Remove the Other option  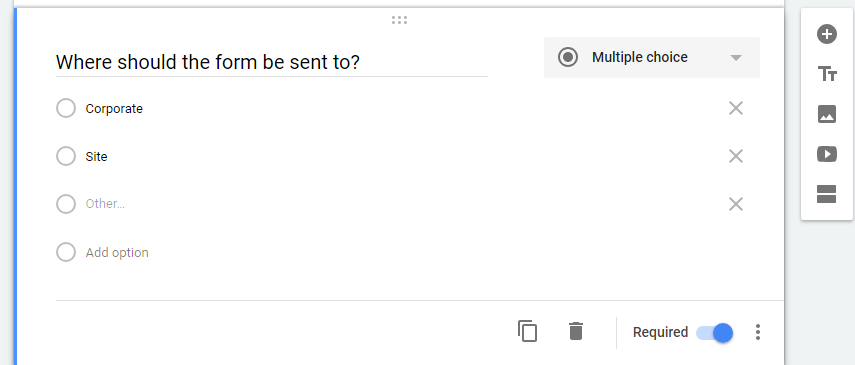[x=736, y=204]
